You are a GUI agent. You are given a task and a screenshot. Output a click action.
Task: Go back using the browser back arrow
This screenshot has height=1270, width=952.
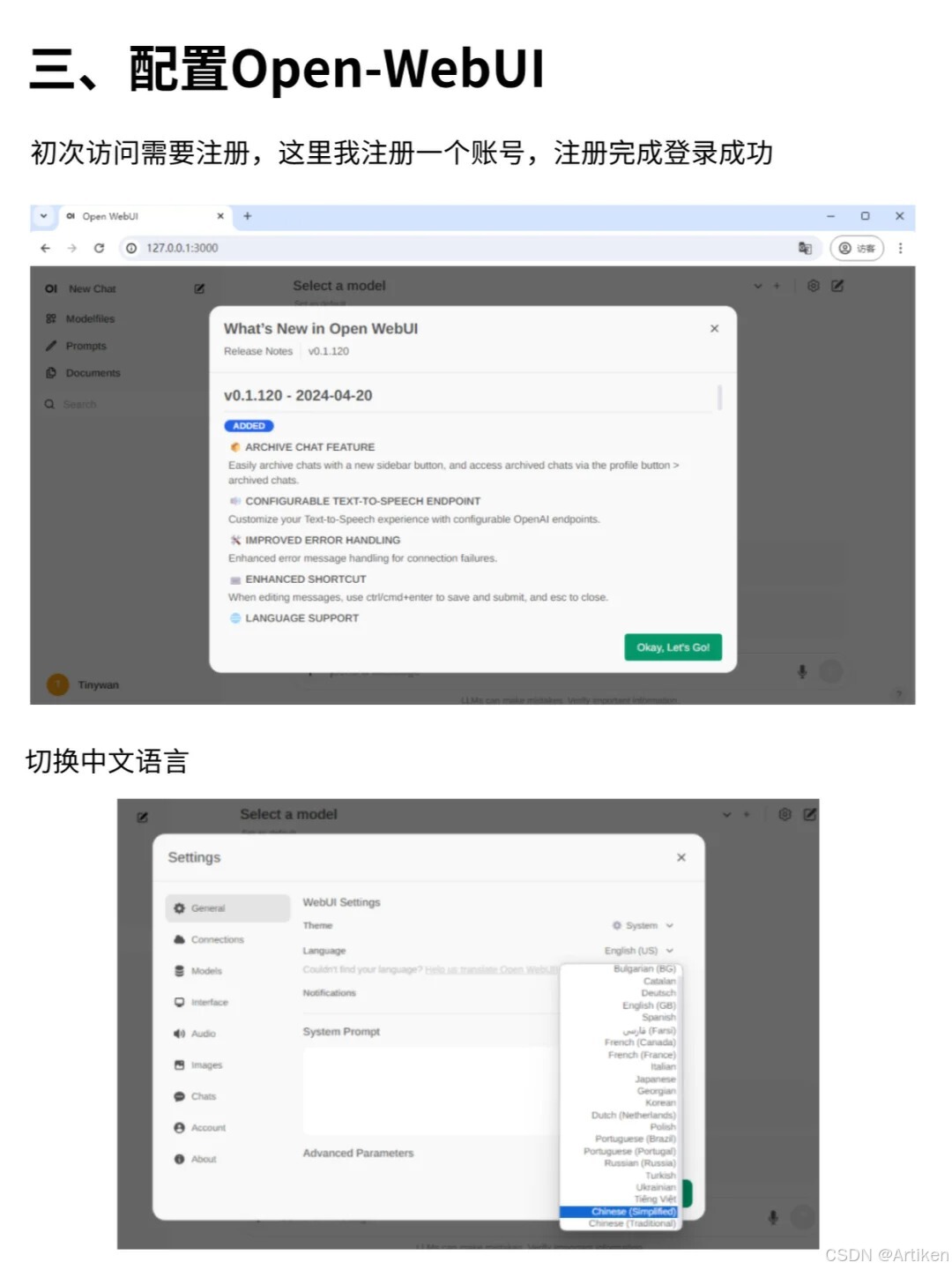click(x=46, y=248)
